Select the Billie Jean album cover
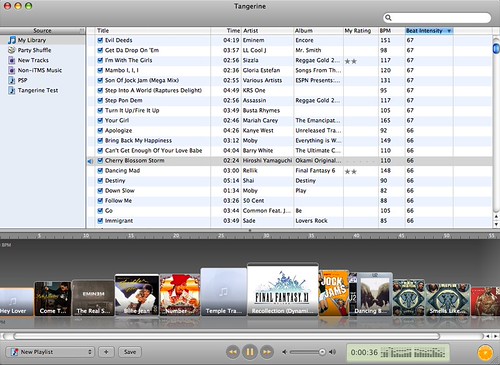This screenshot has width=500, height=365. pos(137,295)
